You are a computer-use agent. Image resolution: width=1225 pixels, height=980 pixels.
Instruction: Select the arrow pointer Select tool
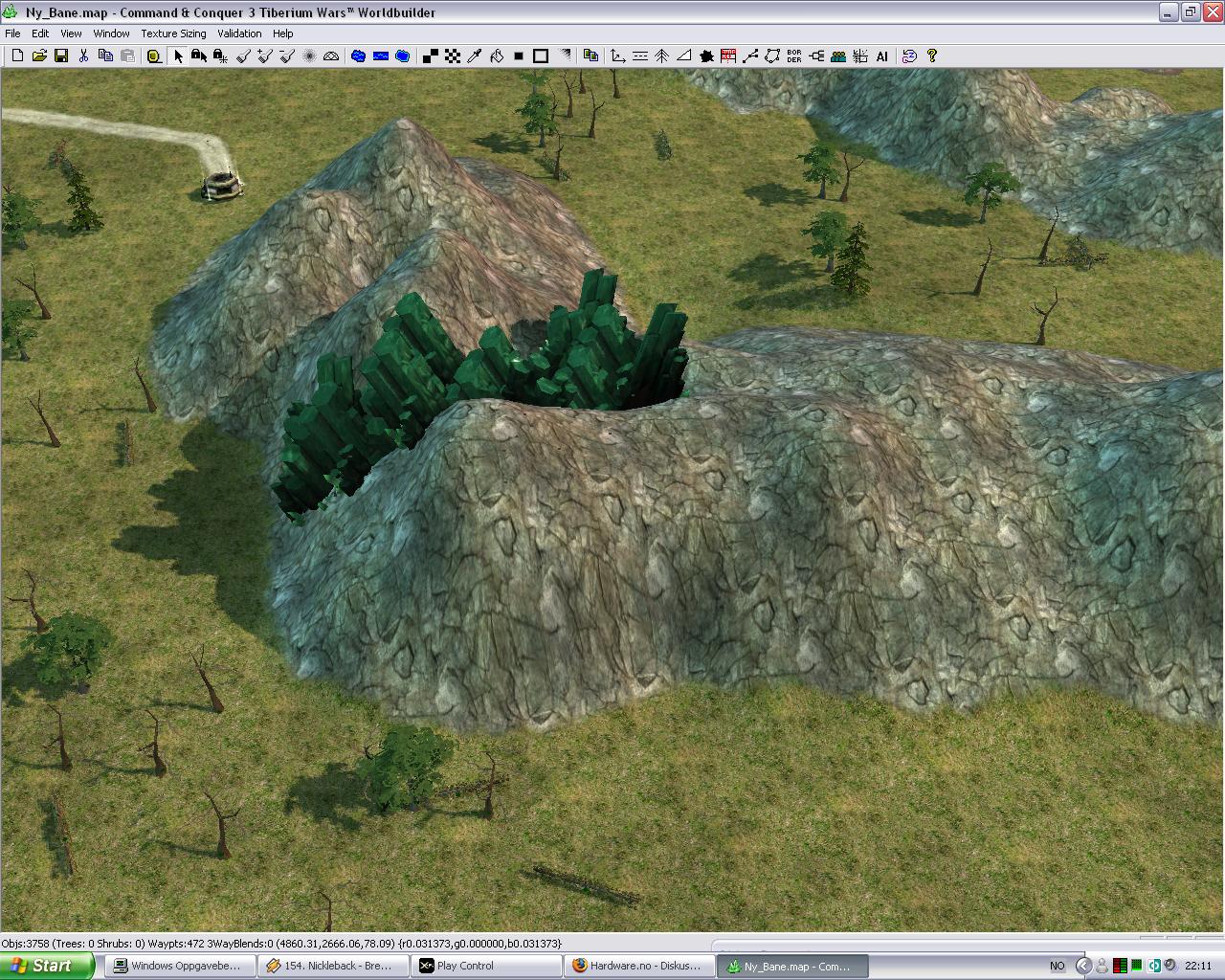(178, 56)
